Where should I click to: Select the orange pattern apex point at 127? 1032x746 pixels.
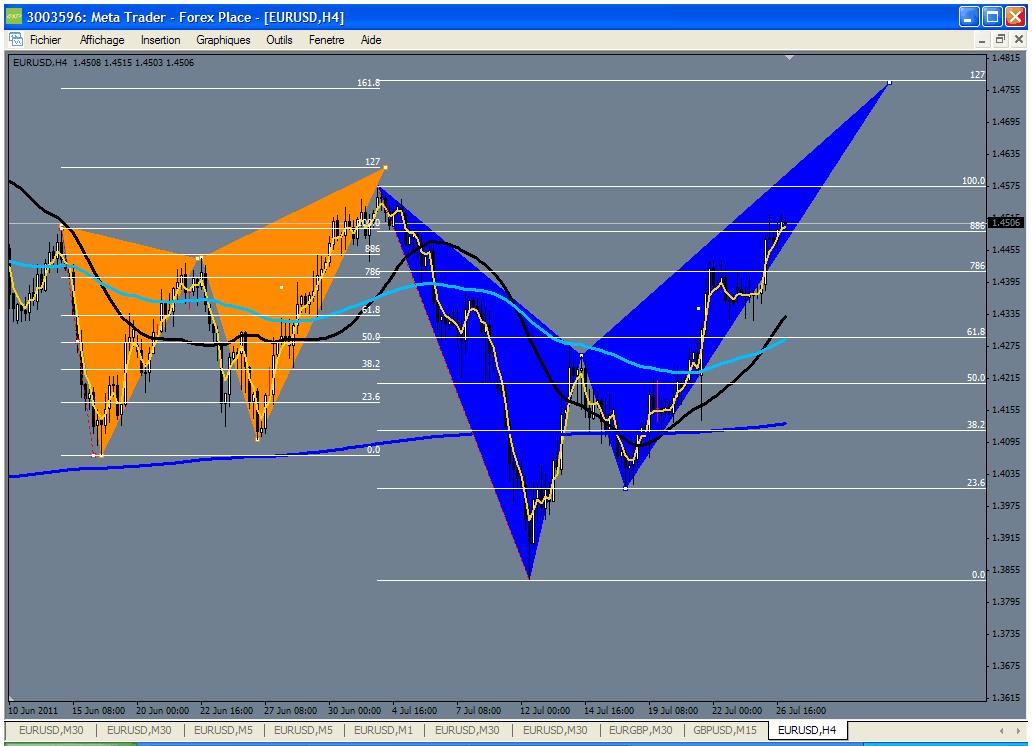pos(385,167)
